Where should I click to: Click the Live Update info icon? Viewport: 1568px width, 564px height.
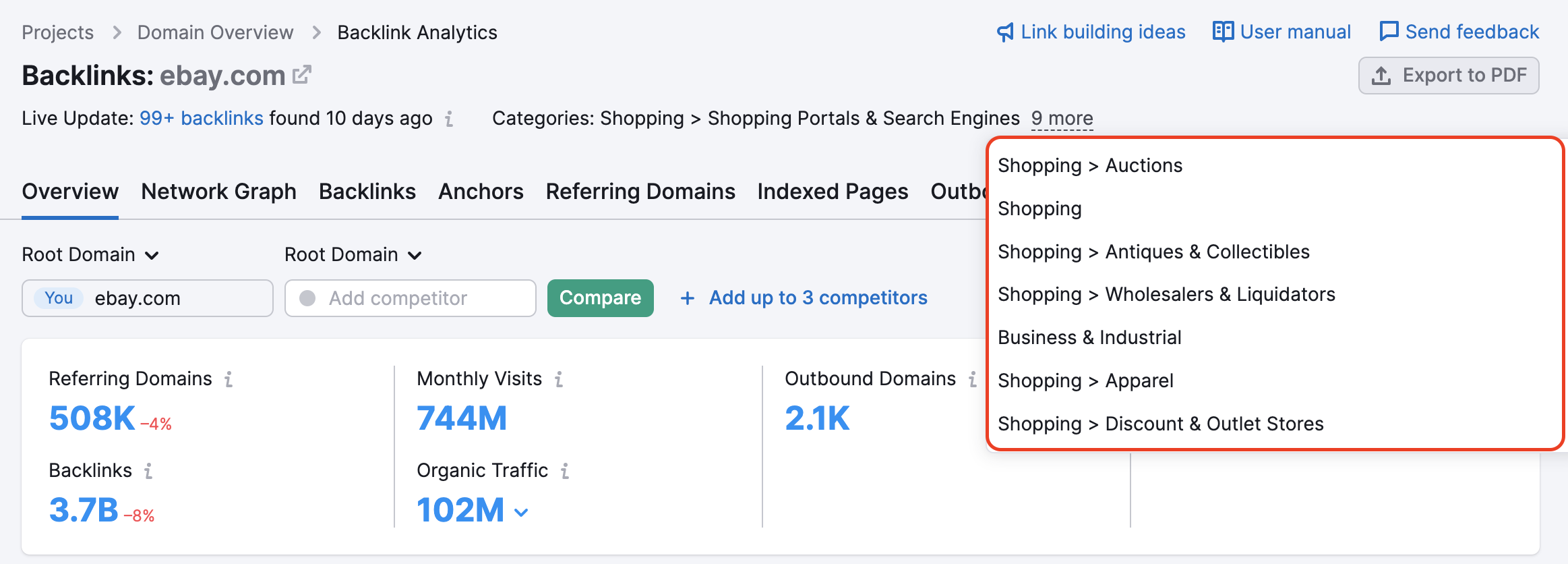tap(449, 119)
